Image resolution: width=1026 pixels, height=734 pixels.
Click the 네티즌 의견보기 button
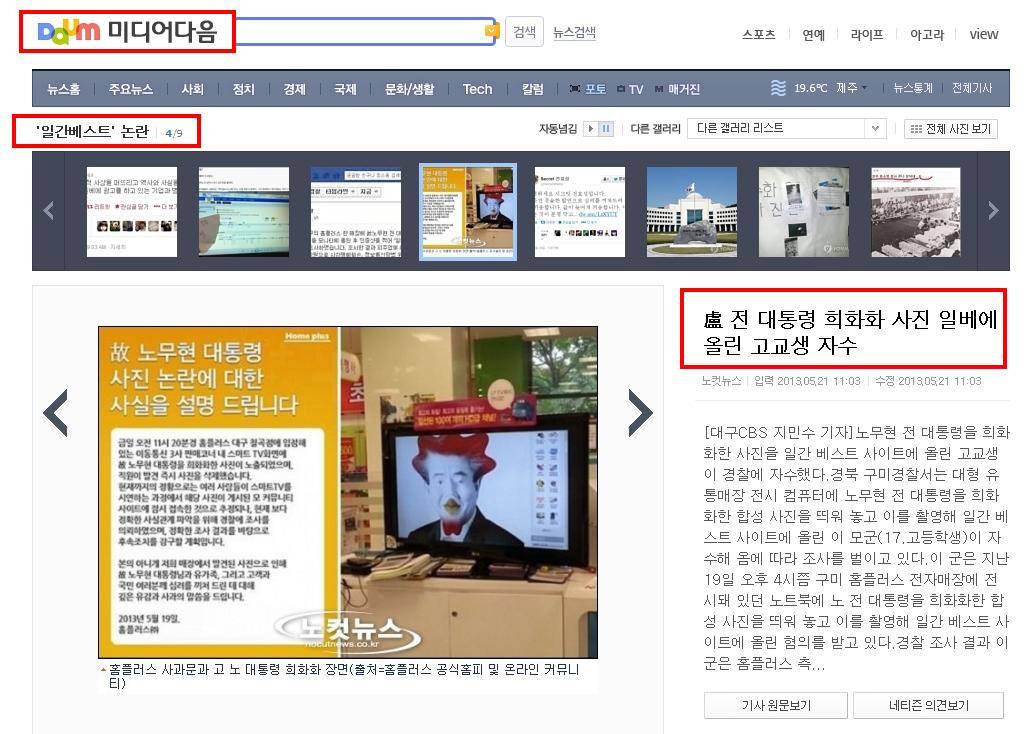929,705
